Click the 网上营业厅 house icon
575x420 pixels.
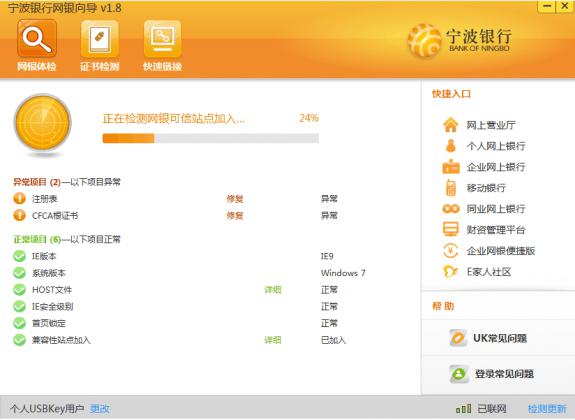pos(451,125)
